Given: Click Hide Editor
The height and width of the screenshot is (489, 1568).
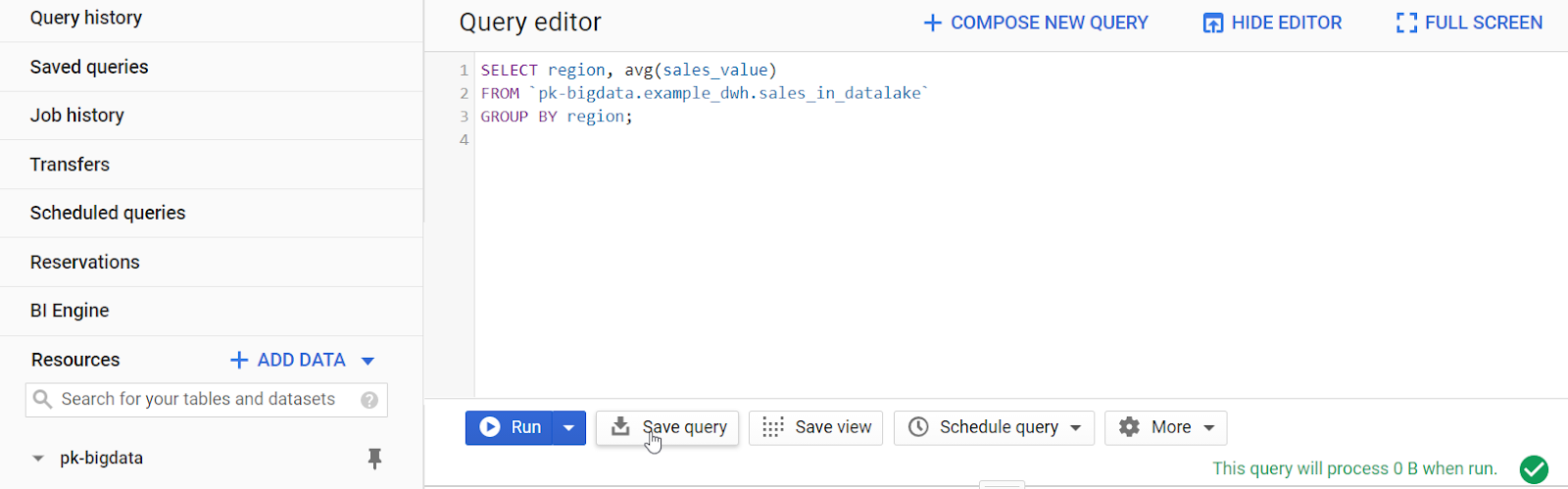Looking at the screenshot, I should click(x=1272, y=23).
